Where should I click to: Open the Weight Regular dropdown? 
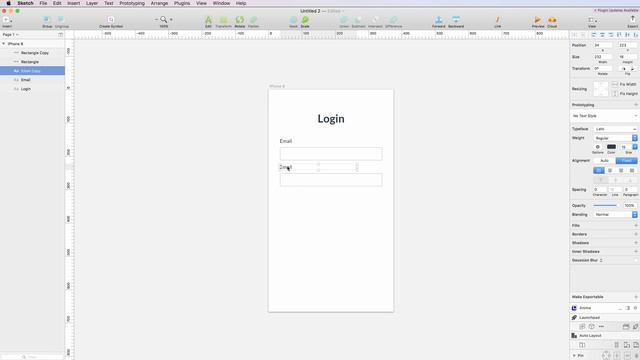[616, 138]
